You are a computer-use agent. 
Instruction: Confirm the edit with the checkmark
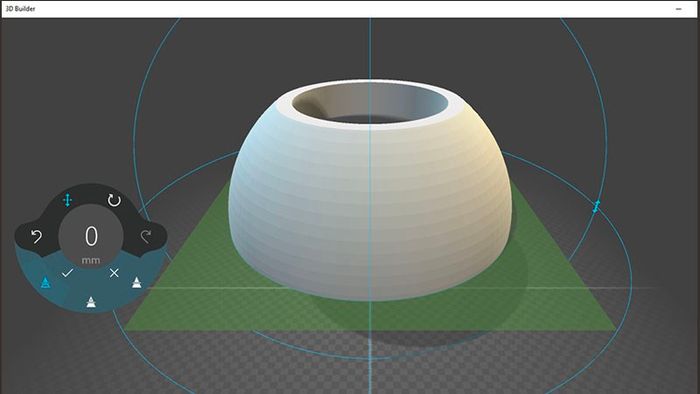[67, 272]
